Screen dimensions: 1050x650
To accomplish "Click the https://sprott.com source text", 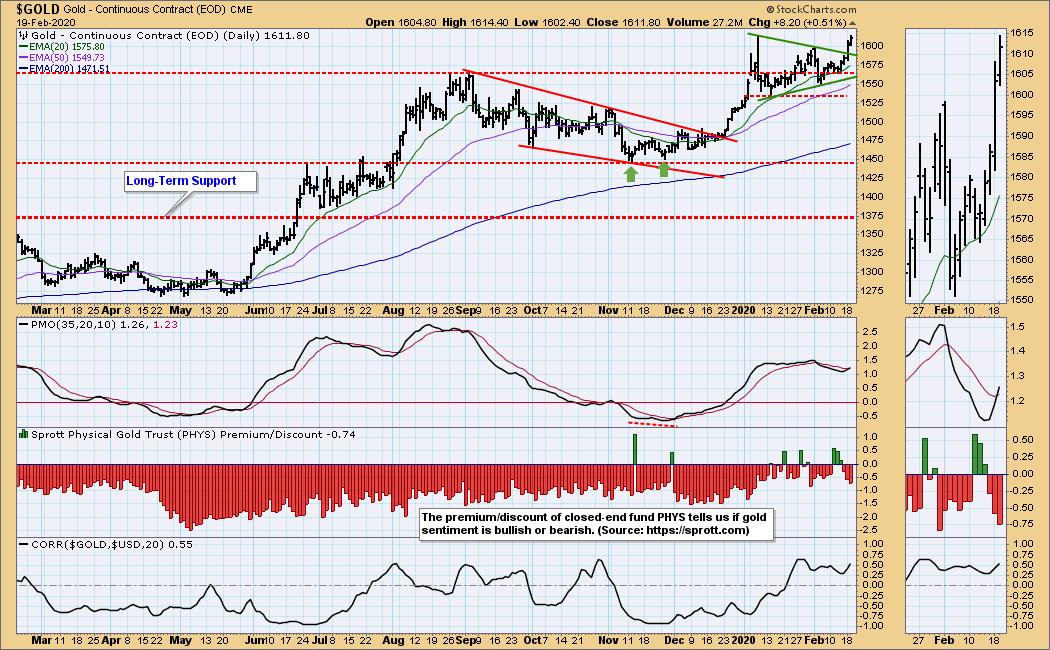I will tap(695, 530).
